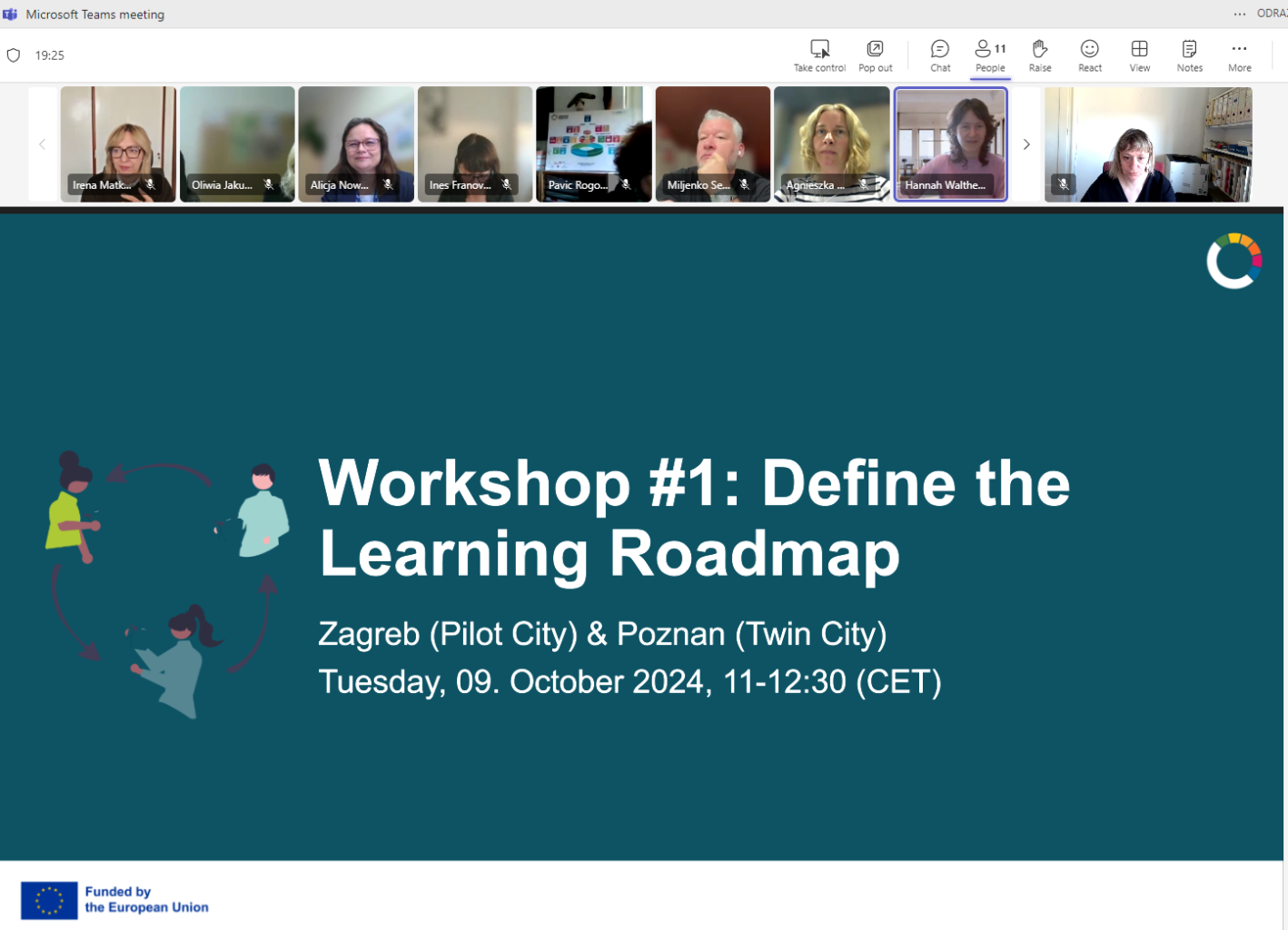
Task: Click Miljenko's participant video thumbnail
Action: tap(712, 143)
